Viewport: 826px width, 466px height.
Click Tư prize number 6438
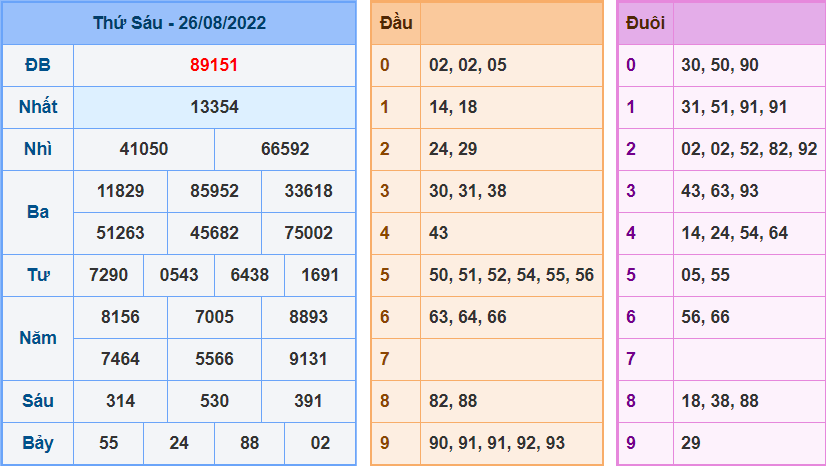[x=250, y=275]
